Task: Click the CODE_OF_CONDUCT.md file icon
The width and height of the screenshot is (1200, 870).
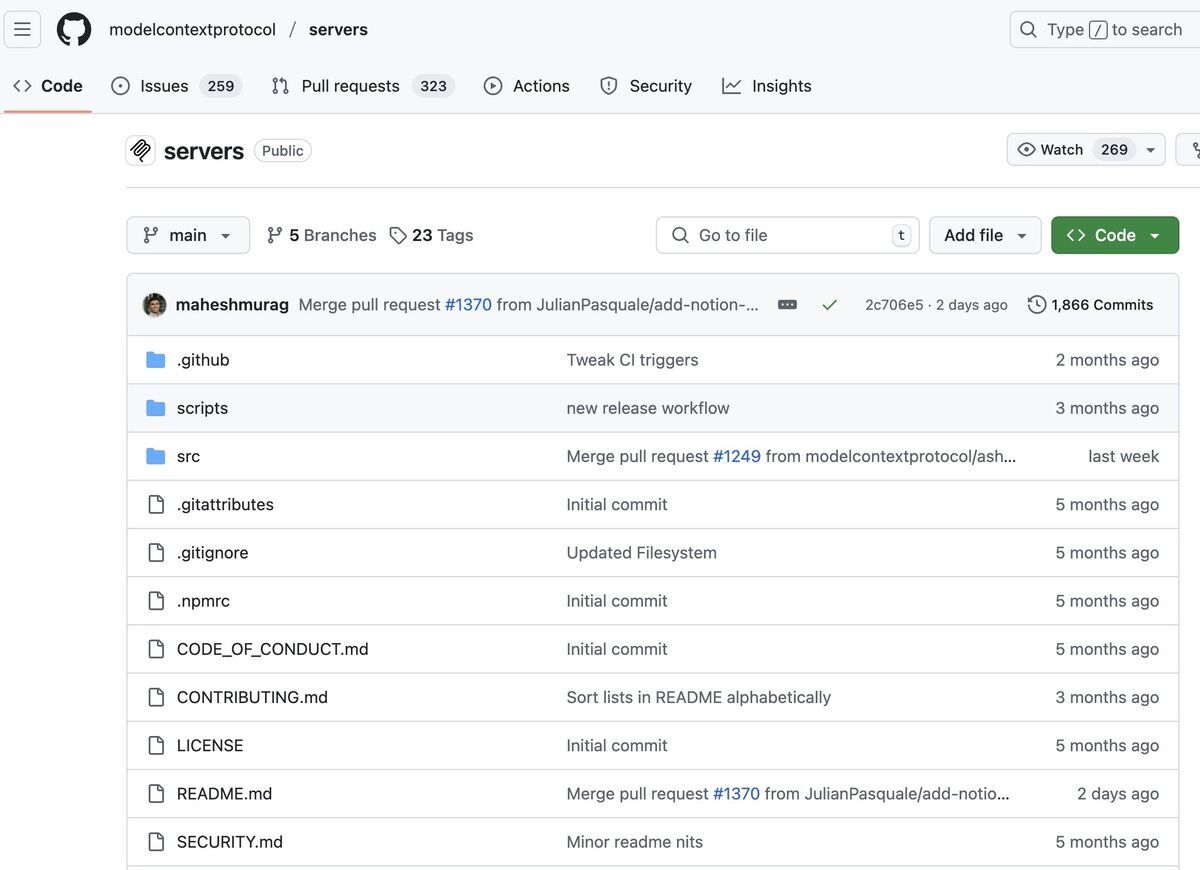Action: (x=156, y=649)
